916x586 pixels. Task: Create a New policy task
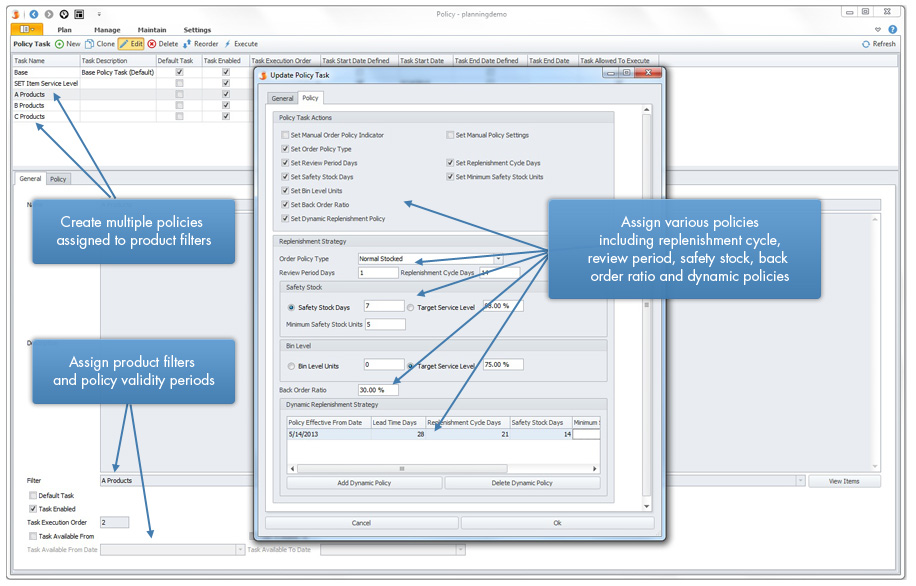(x=68, y=44)
